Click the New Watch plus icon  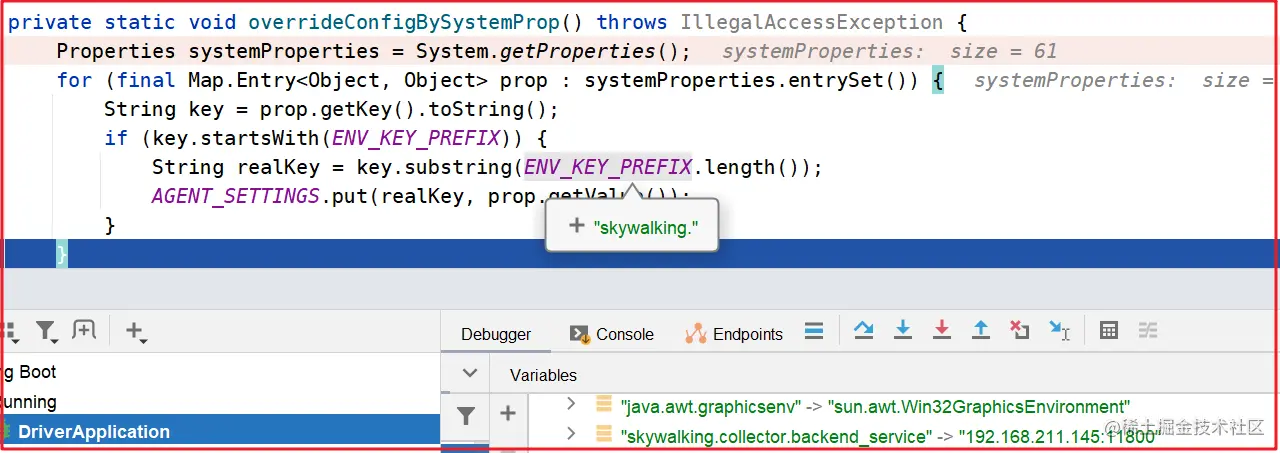click(x=508, y=412)
